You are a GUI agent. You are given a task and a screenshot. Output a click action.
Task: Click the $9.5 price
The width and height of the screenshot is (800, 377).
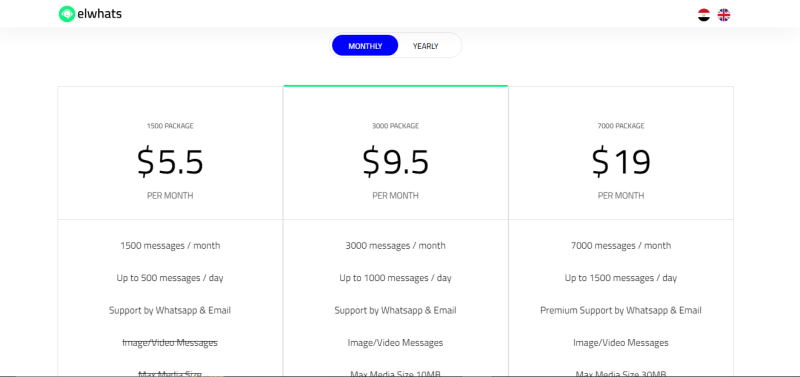[x=395, y=161]
